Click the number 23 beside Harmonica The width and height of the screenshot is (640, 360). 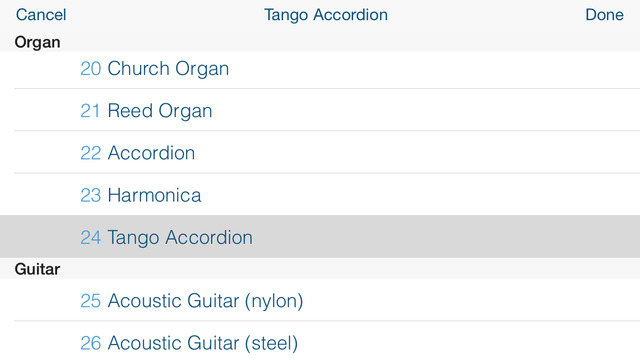point(91,195)
